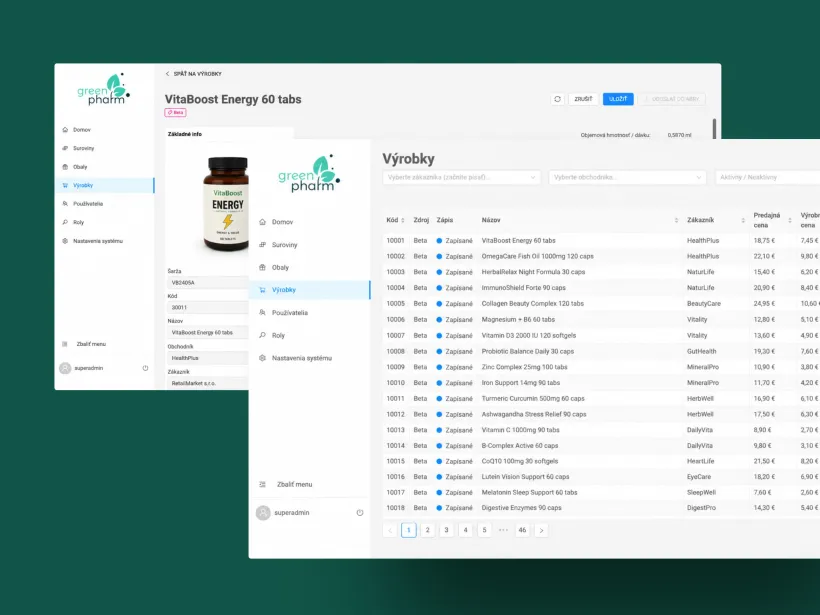Jump to last page 46

click(x=522, y=530)
